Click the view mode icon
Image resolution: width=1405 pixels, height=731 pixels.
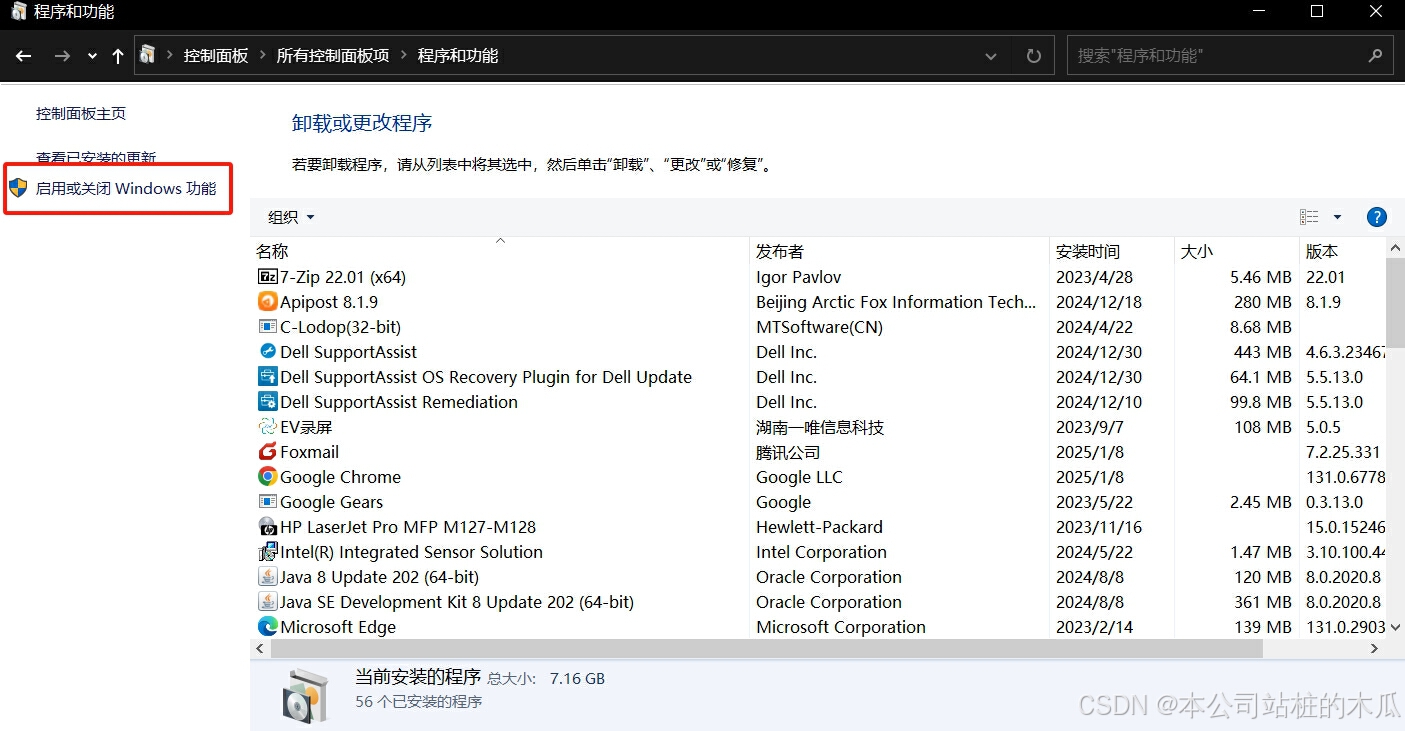[x=1309, y=217]
